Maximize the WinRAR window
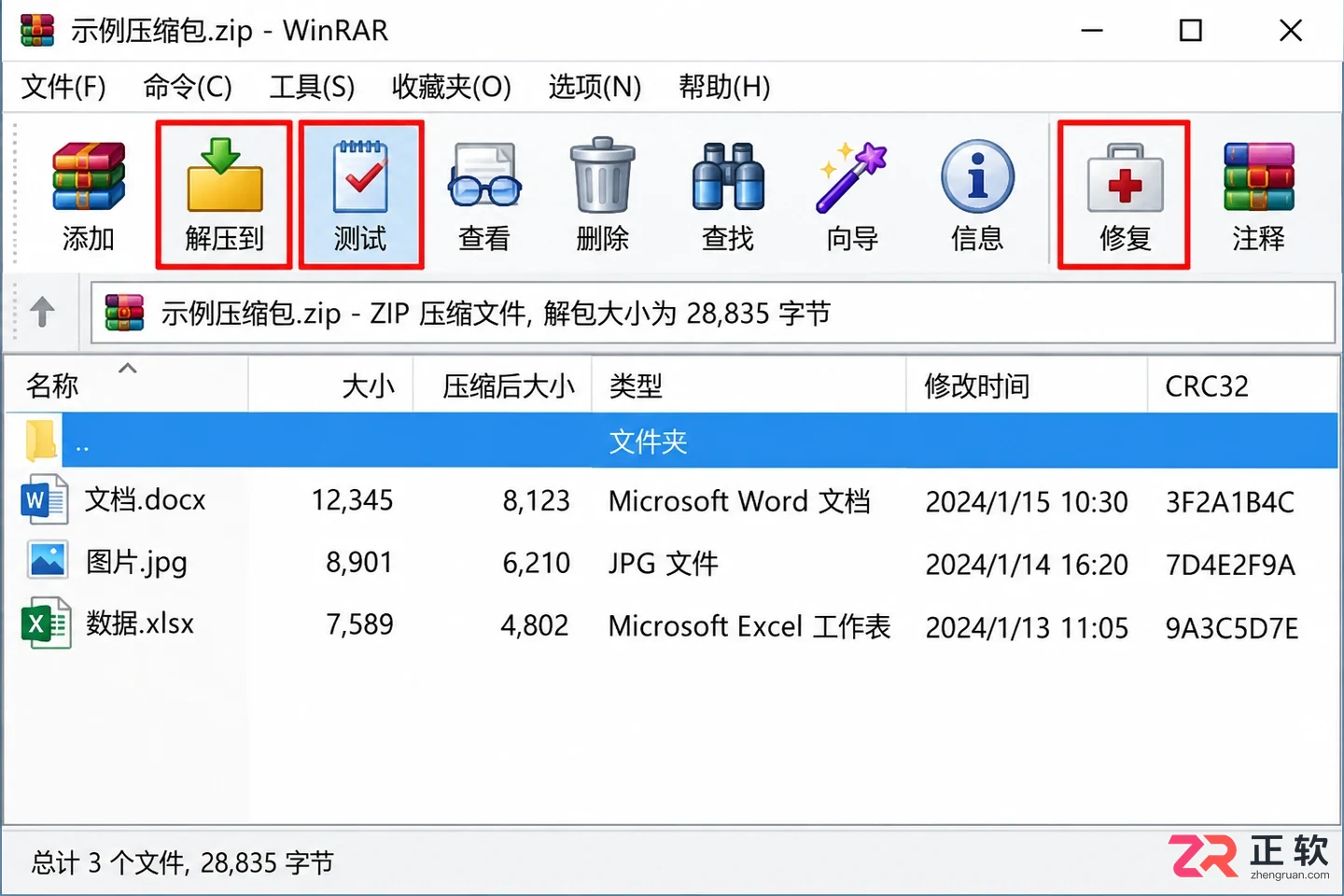The width and height of the screenshot is (1344, 896). tap(1191, 31)
